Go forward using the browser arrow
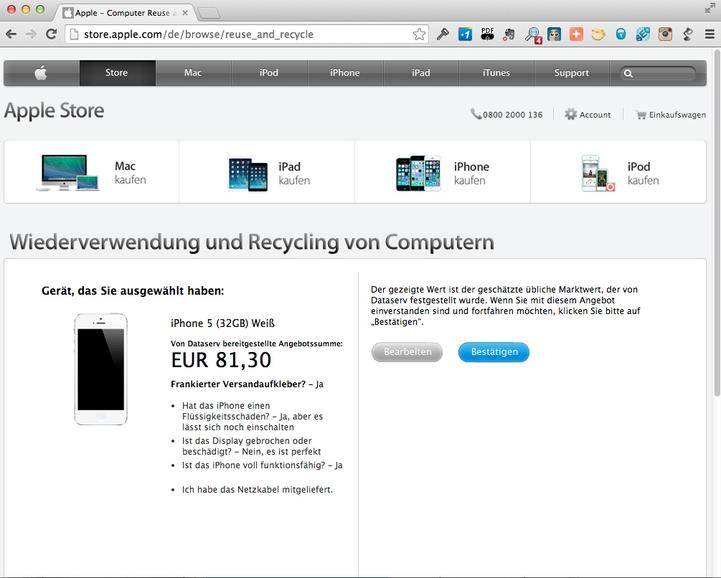721x578 pixels. pos(31,34)
